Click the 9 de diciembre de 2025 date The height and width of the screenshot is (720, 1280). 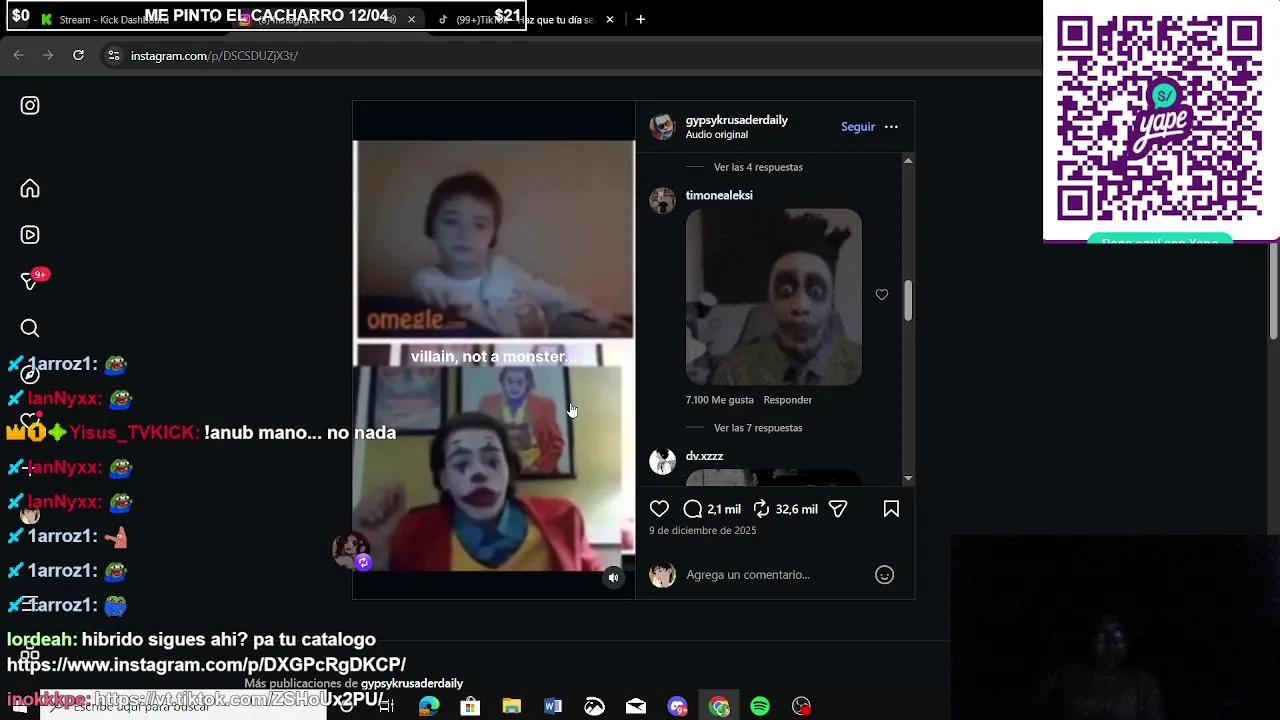tap(702, 531)
